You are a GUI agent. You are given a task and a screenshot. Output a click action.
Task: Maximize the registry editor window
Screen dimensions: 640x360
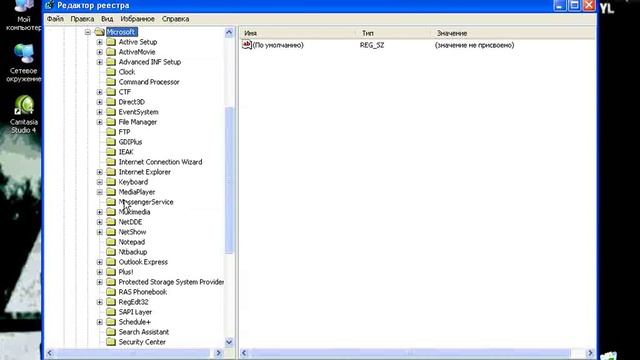point(574,5)
